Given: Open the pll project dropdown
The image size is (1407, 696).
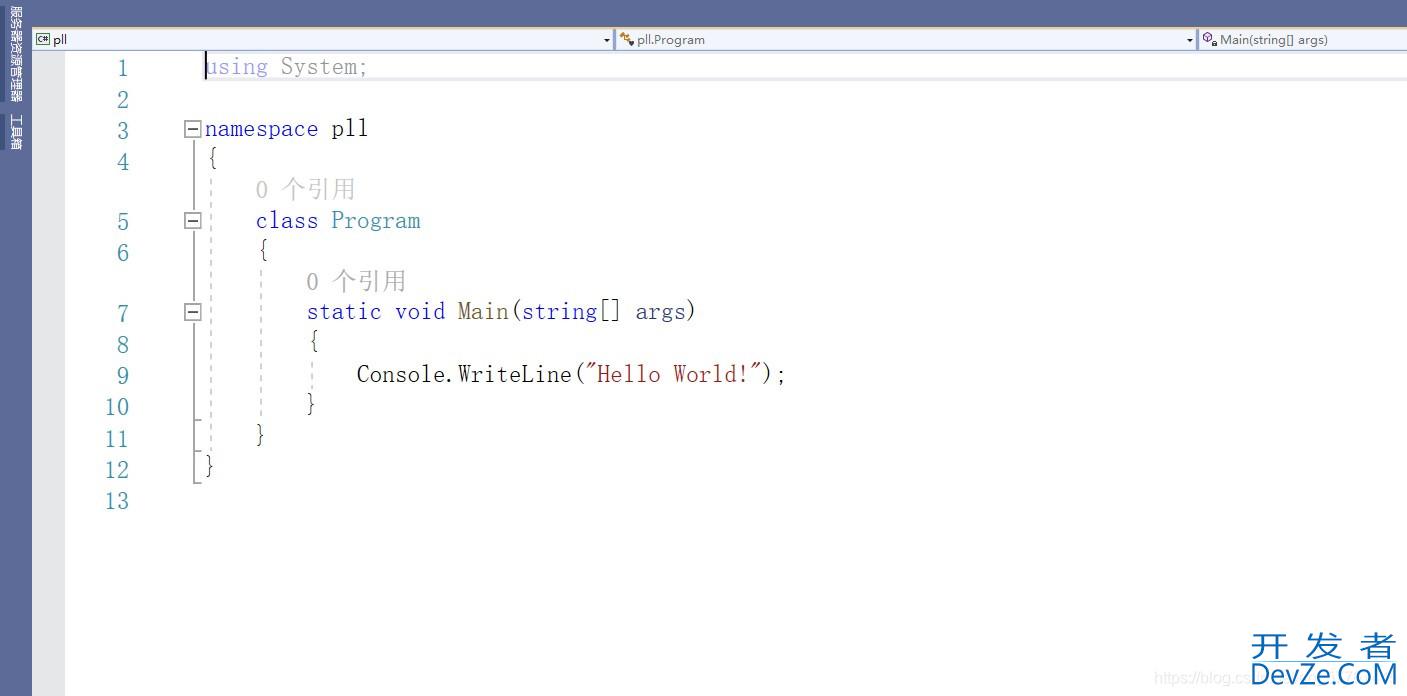Looking at the screenshot, I should coord(323,39).
